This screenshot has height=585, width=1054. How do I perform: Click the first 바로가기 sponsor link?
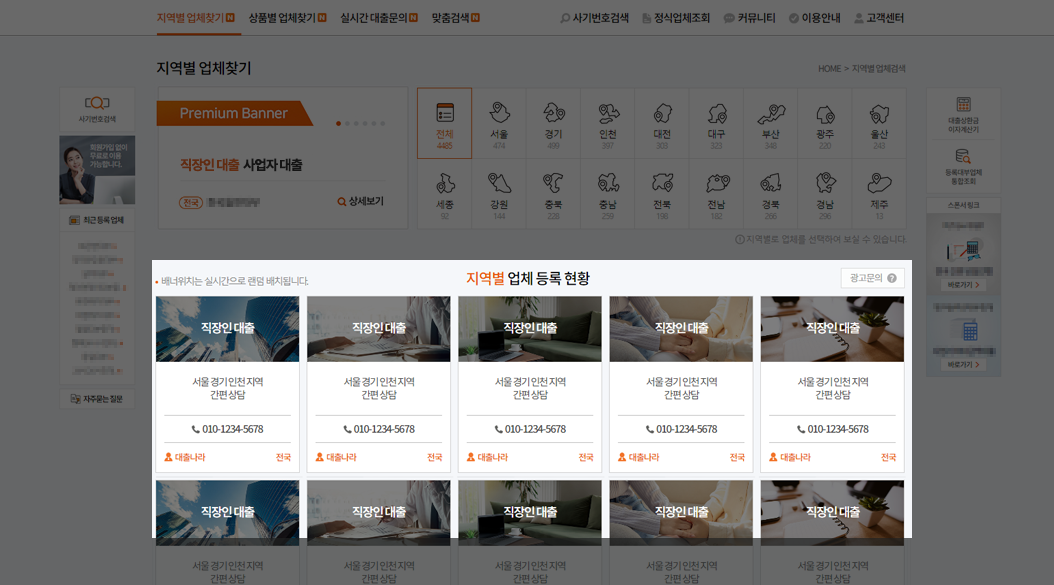point(962,285)
